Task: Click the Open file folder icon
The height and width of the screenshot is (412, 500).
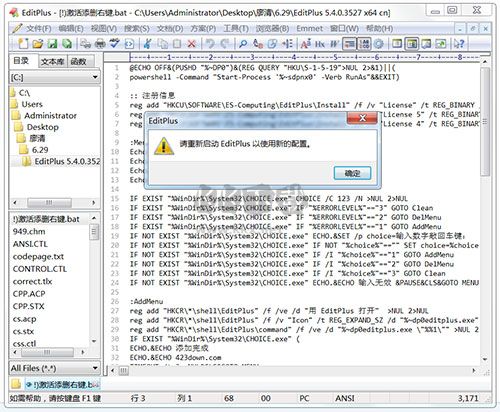Action: pos(38,44)
